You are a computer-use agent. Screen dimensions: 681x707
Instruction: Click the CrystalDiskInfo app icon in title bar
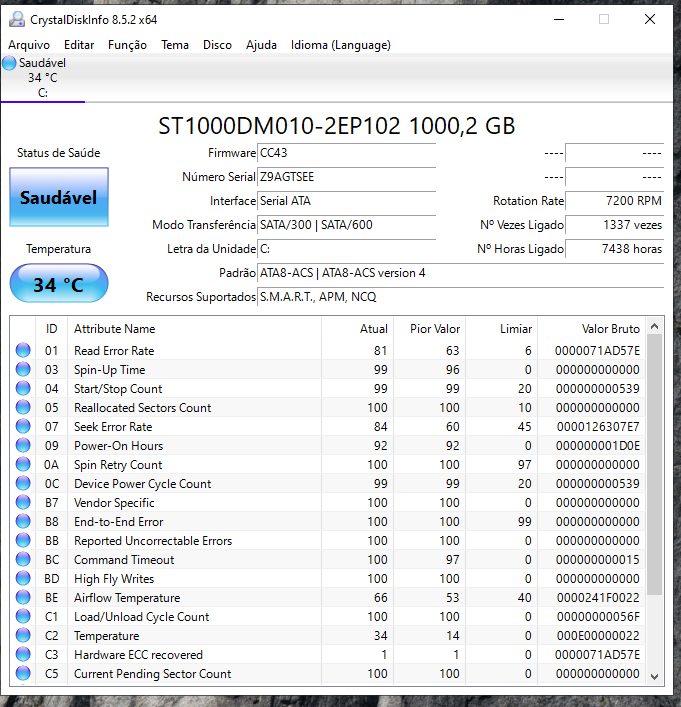(17, 19)
